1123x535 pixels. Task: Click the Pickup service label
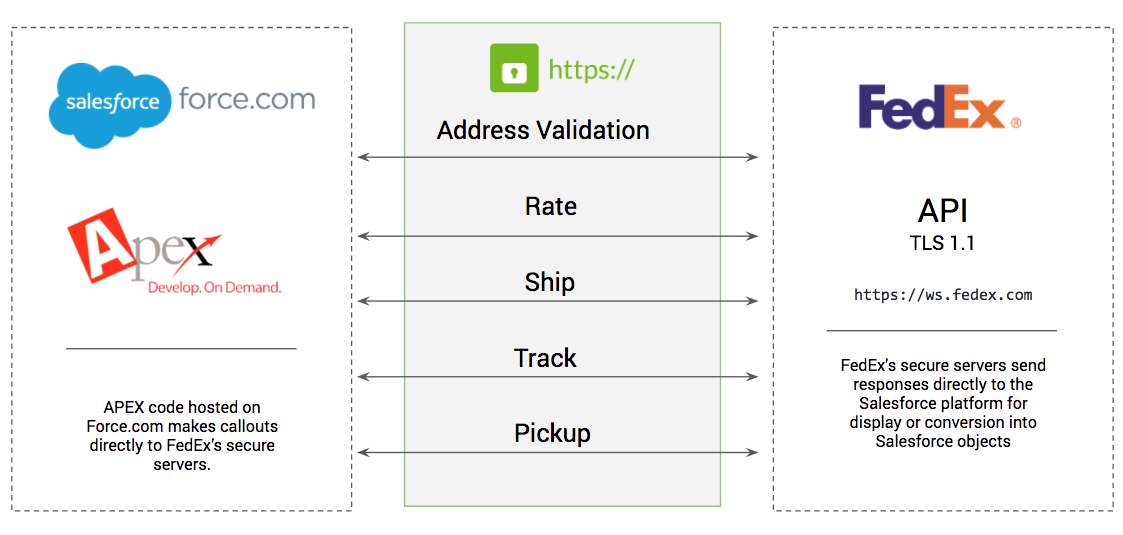click(552, 433)
